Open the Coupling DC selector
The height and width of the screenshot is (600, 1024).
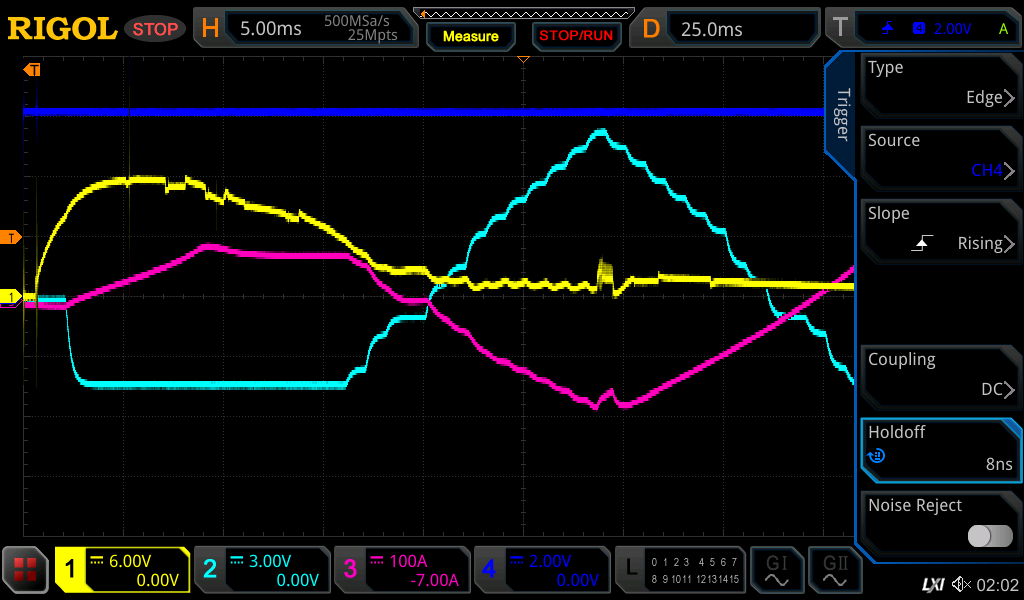(940, 376)
